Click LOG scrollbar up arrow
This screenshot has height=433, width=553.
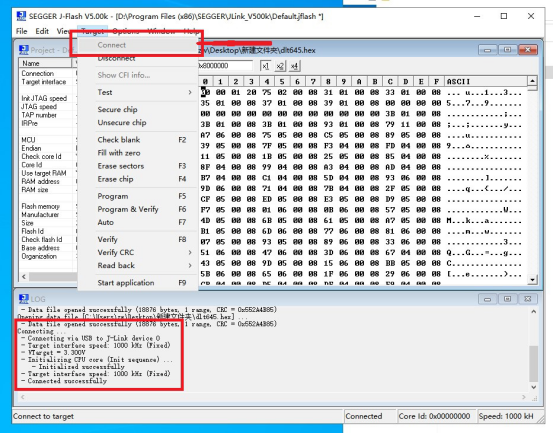534,312
